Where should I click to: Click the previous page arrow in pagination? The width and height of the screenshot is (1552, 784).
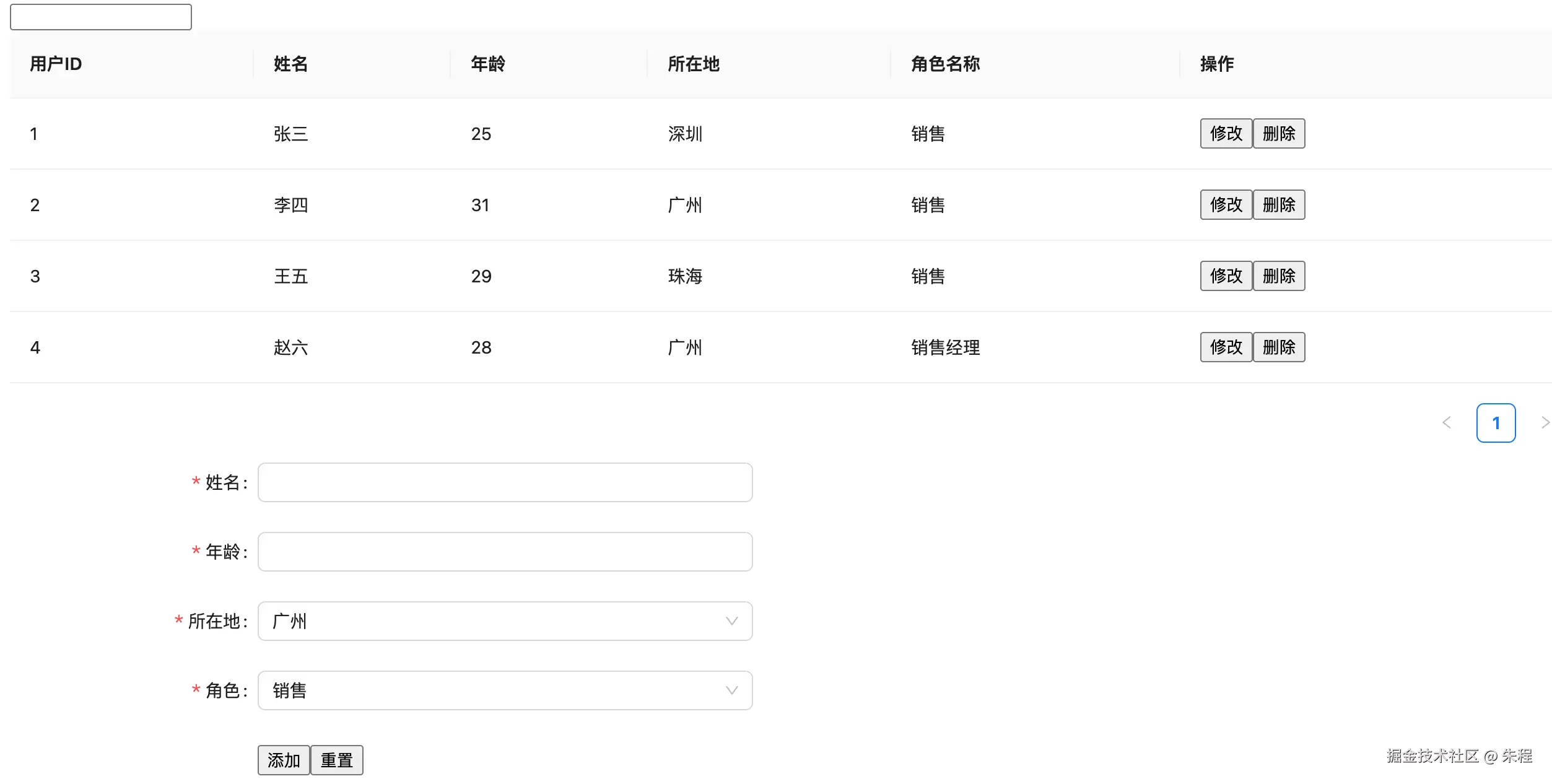(1447, 423)
